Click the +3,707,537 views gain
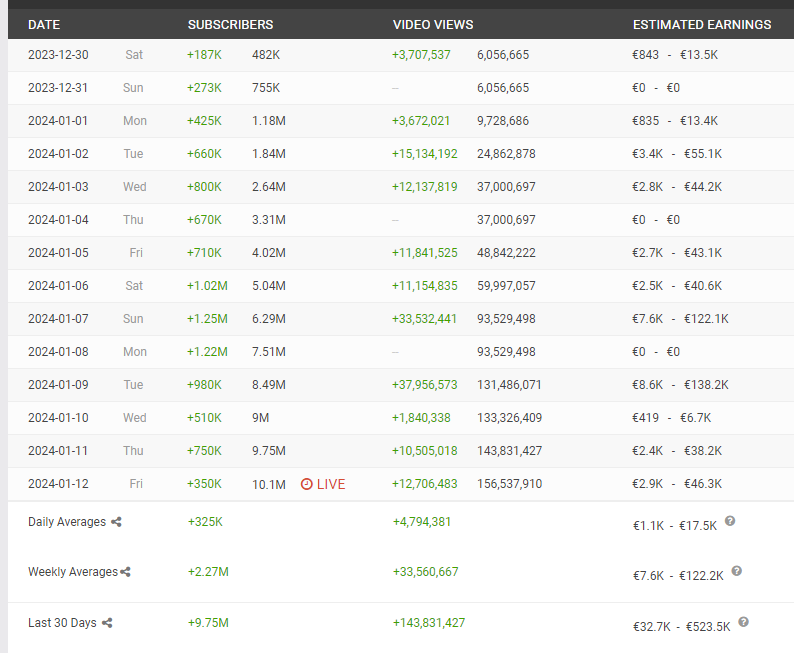794x653 pixels. (x=421, y=55)
